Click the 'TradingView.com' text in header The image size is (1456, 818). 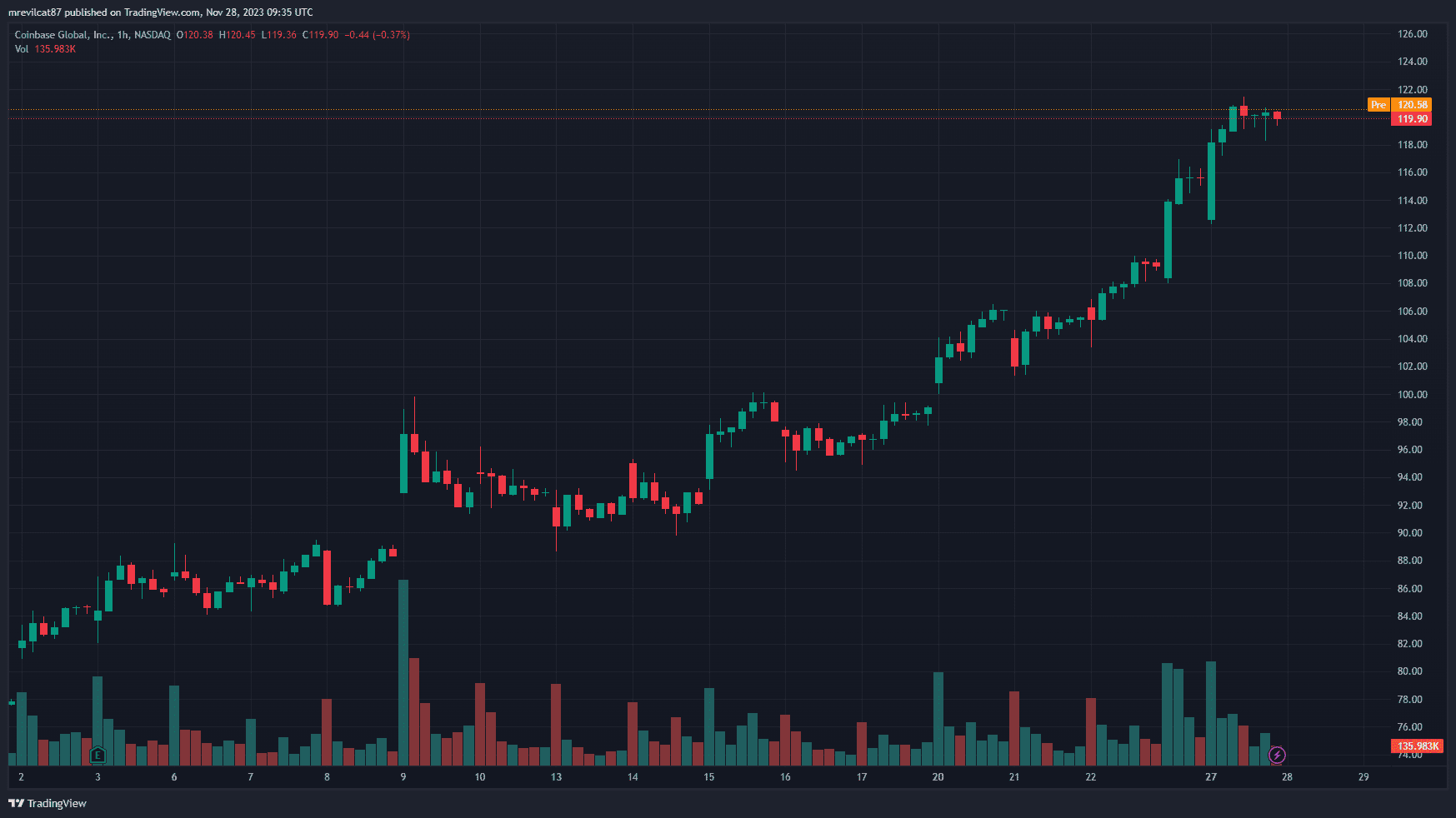point(163,12)
